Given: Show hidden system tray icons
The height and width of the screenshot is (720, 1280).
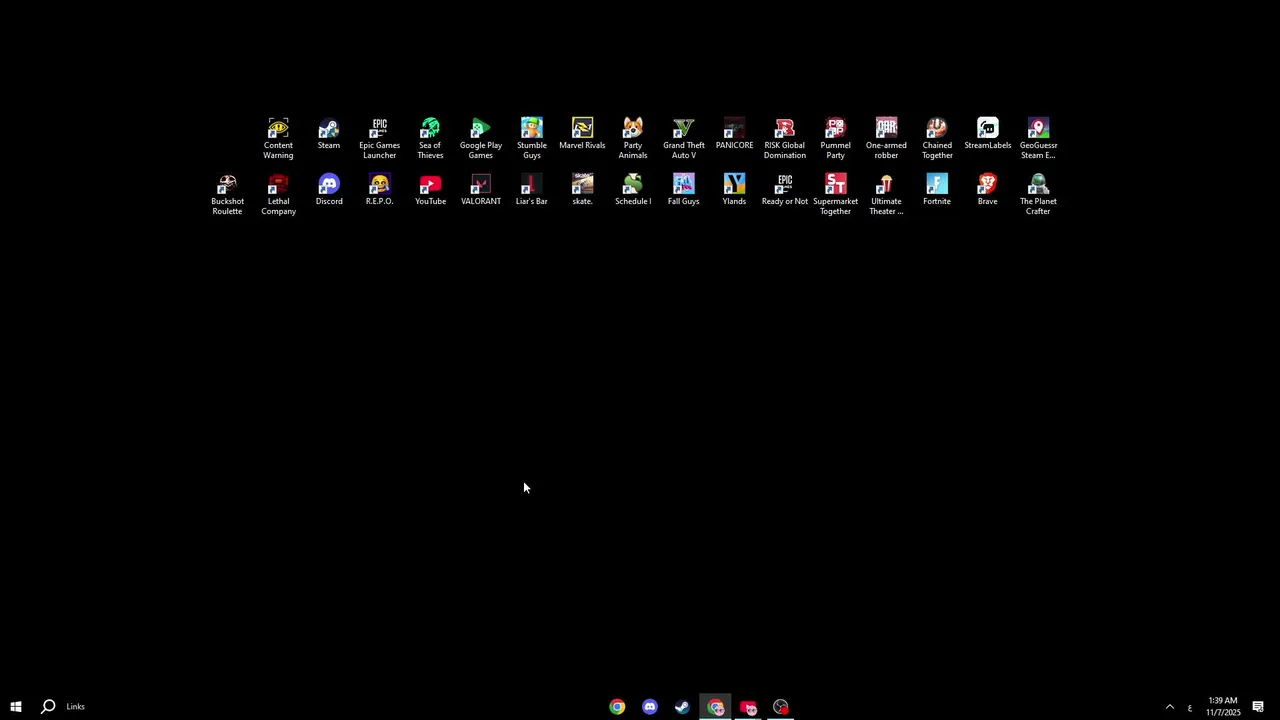Looking at the screenshot, I should coord(1169,707).
